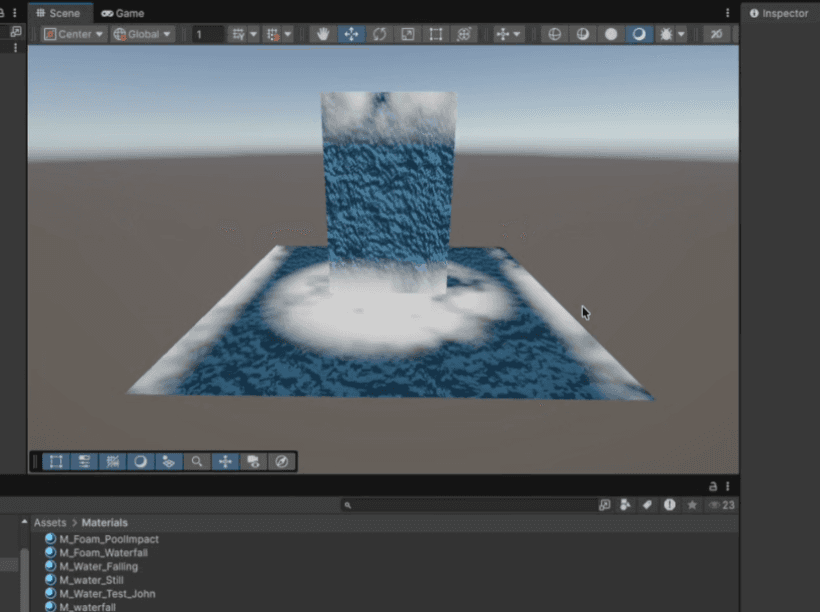Click the favorites star icon
This screenshot has width=820, height=612.
click(692, 505)
